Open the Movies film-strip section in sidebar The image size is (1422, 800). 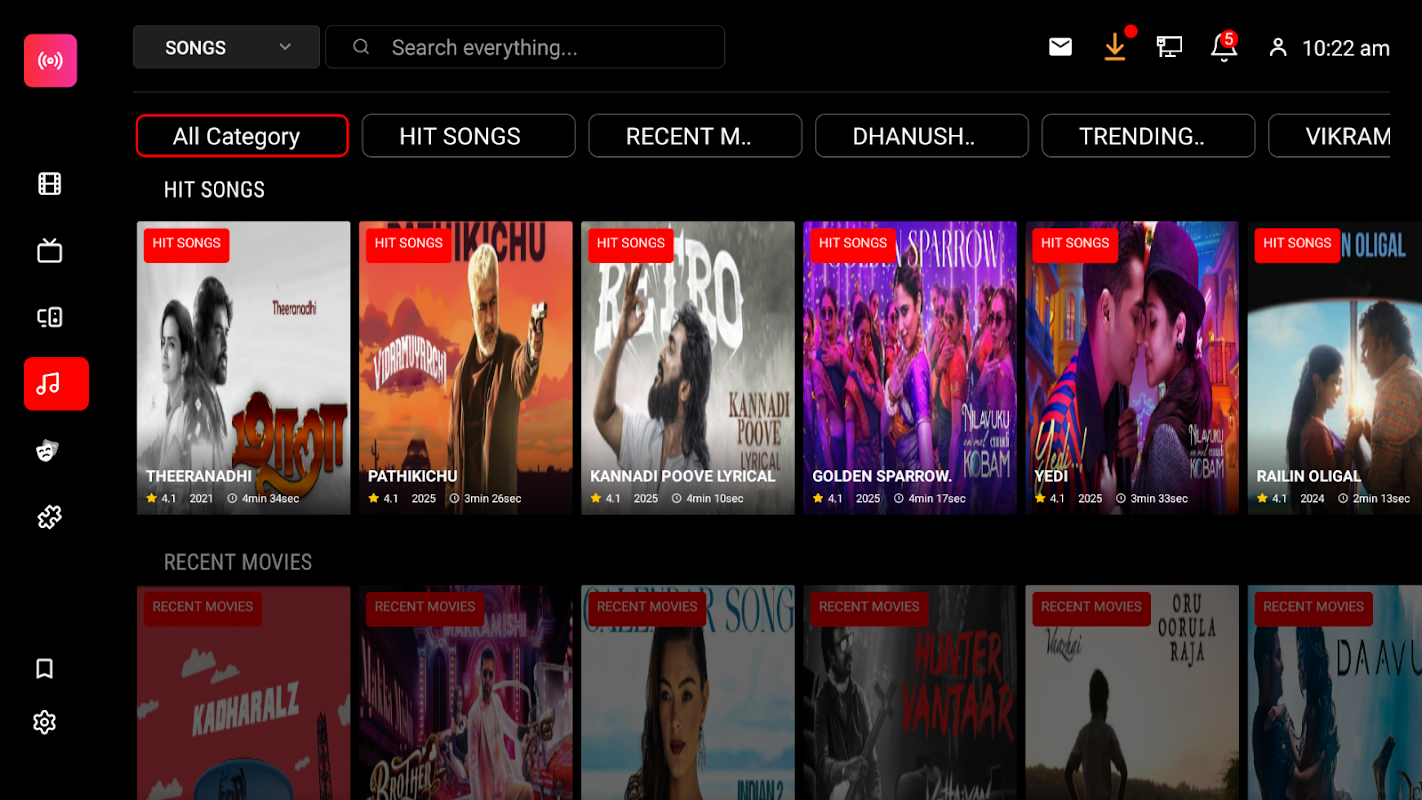pyautogui.click(x=50, y=183)
